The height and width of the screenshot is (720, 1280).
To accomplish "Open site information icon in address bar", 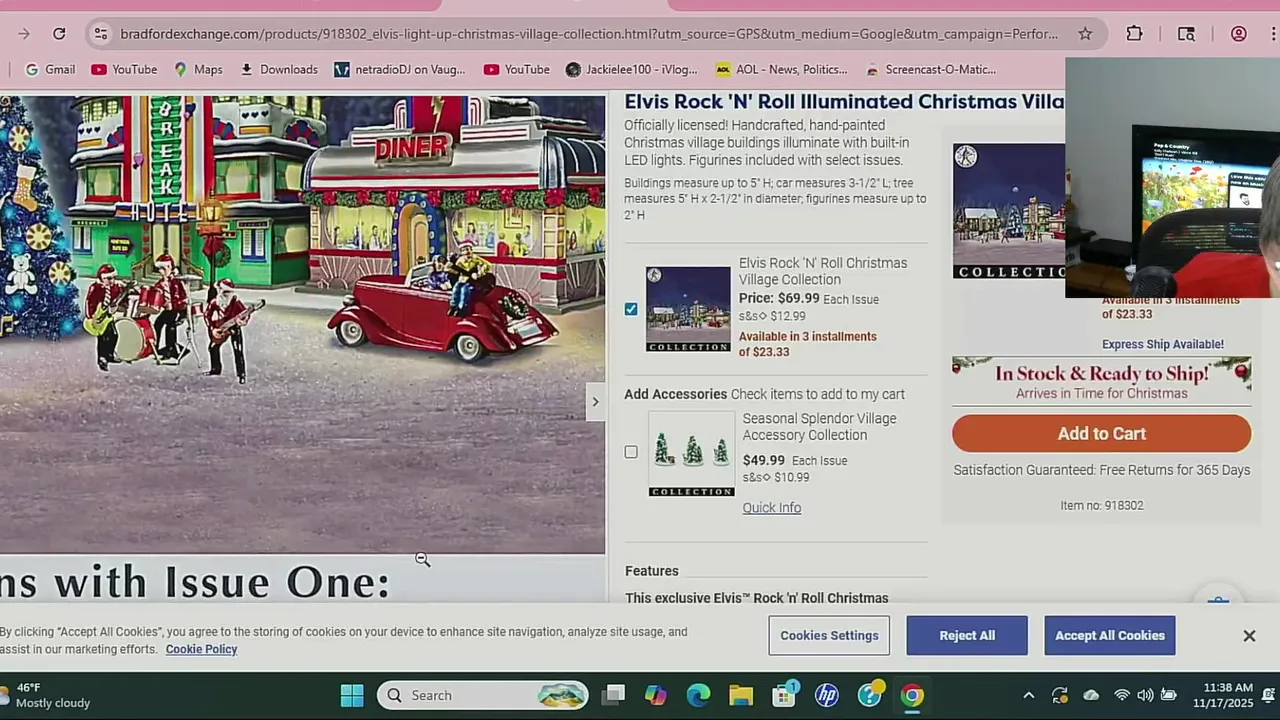I will click(100, 34).
